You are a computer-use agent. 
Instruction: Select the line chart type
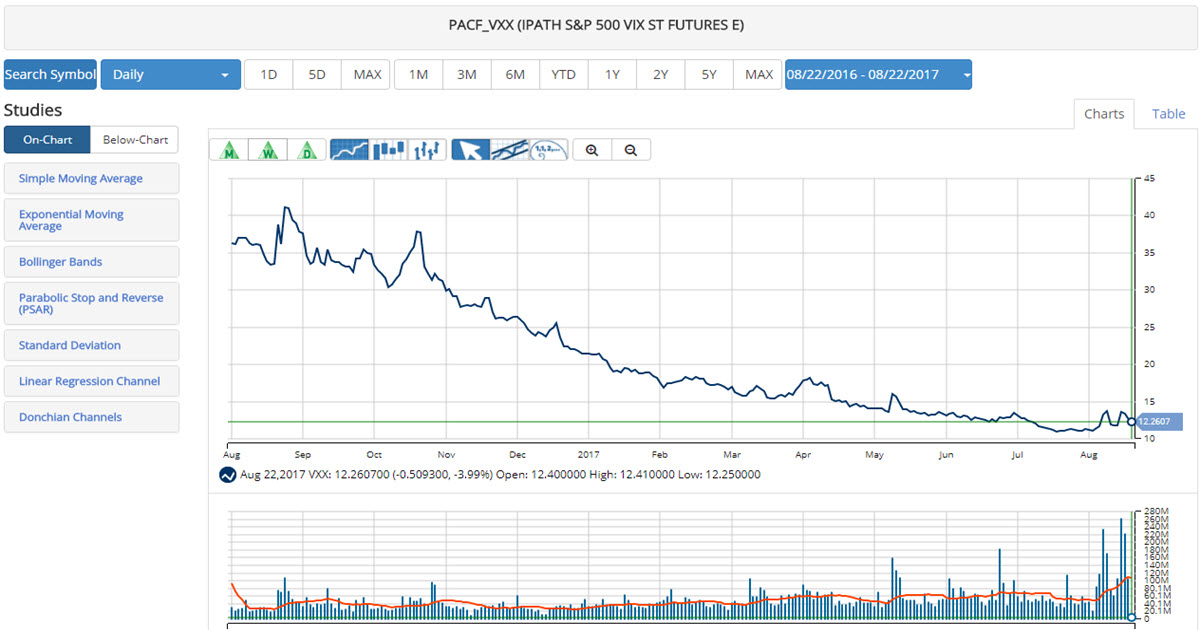(350, 150)
